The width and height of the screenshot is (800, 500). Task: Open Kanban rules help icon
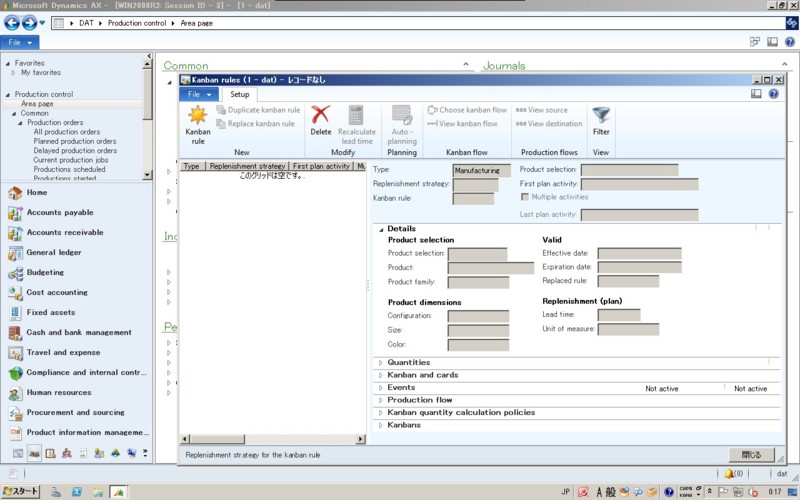[x=773, y=94]
